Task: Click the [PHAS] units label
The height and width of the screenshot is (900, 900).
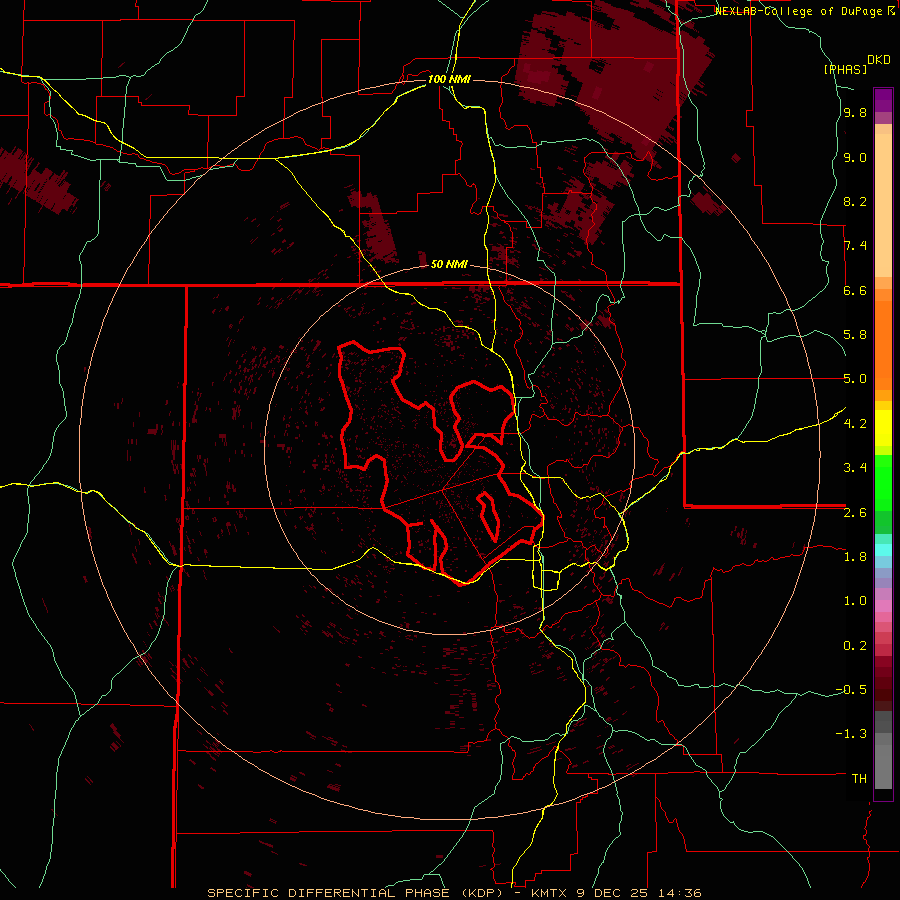Action: click(845, 69)
